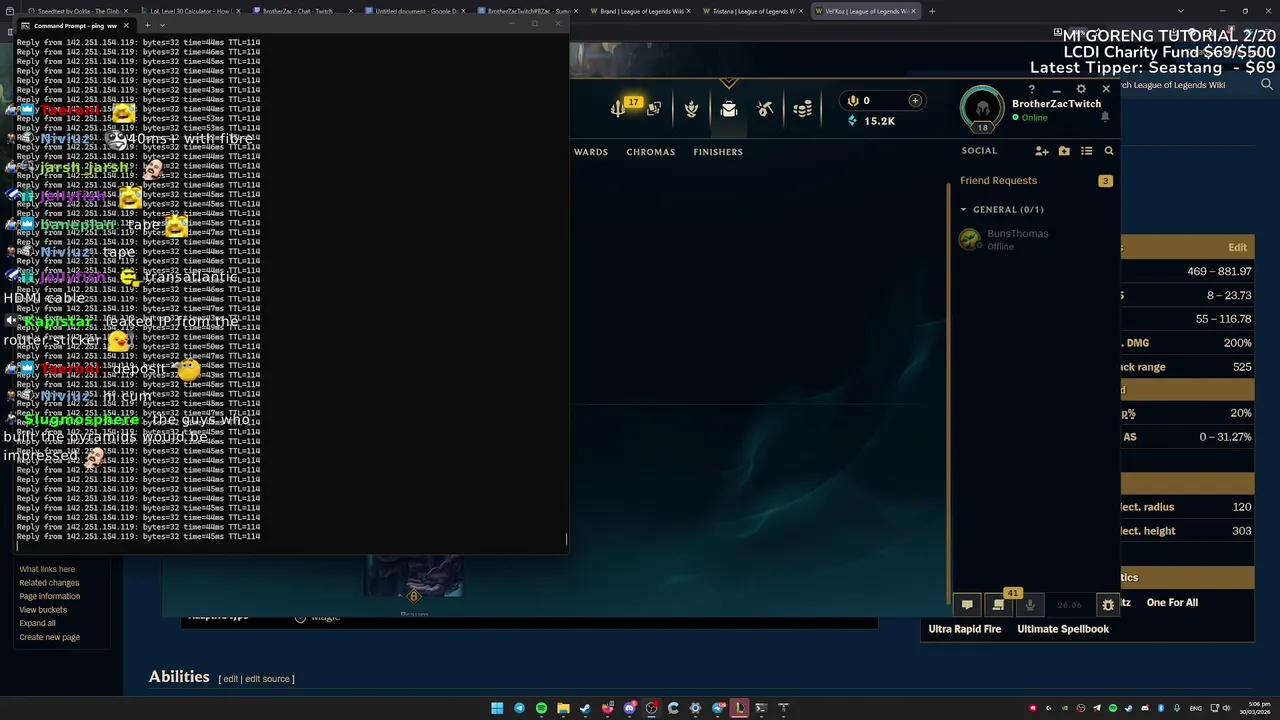Click the plus button to purchase RP
This screenshot has height=720, width=1280.
pos(914,100)
